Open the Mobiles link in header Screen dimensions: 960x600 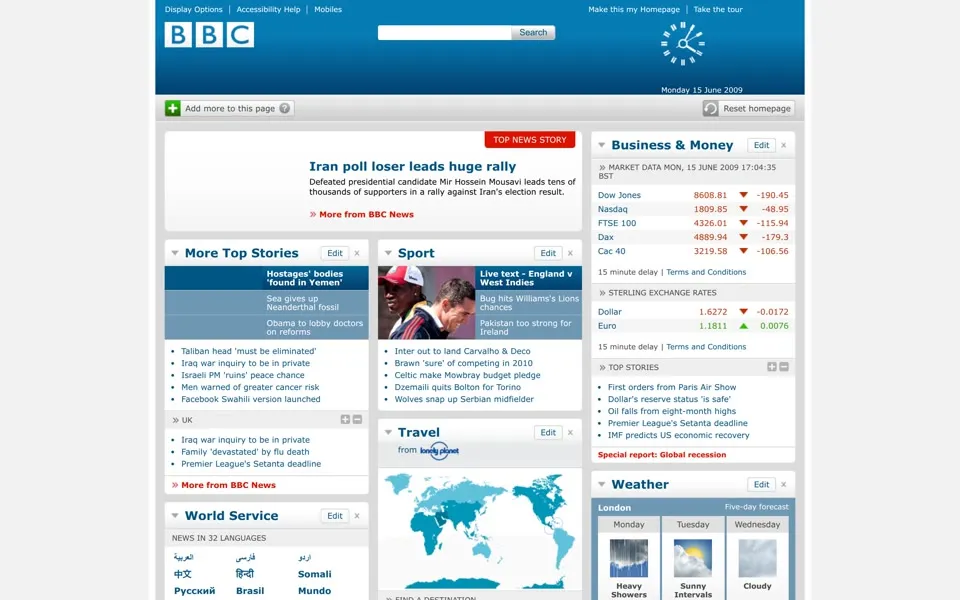(x=328, y=9)
